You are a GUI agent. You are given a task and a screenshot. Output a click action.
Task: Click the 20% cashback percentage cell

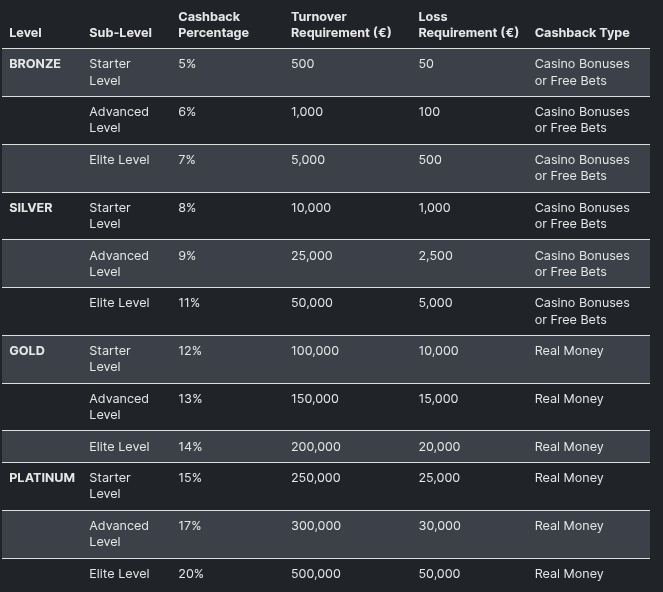click(x=191, y=574)
